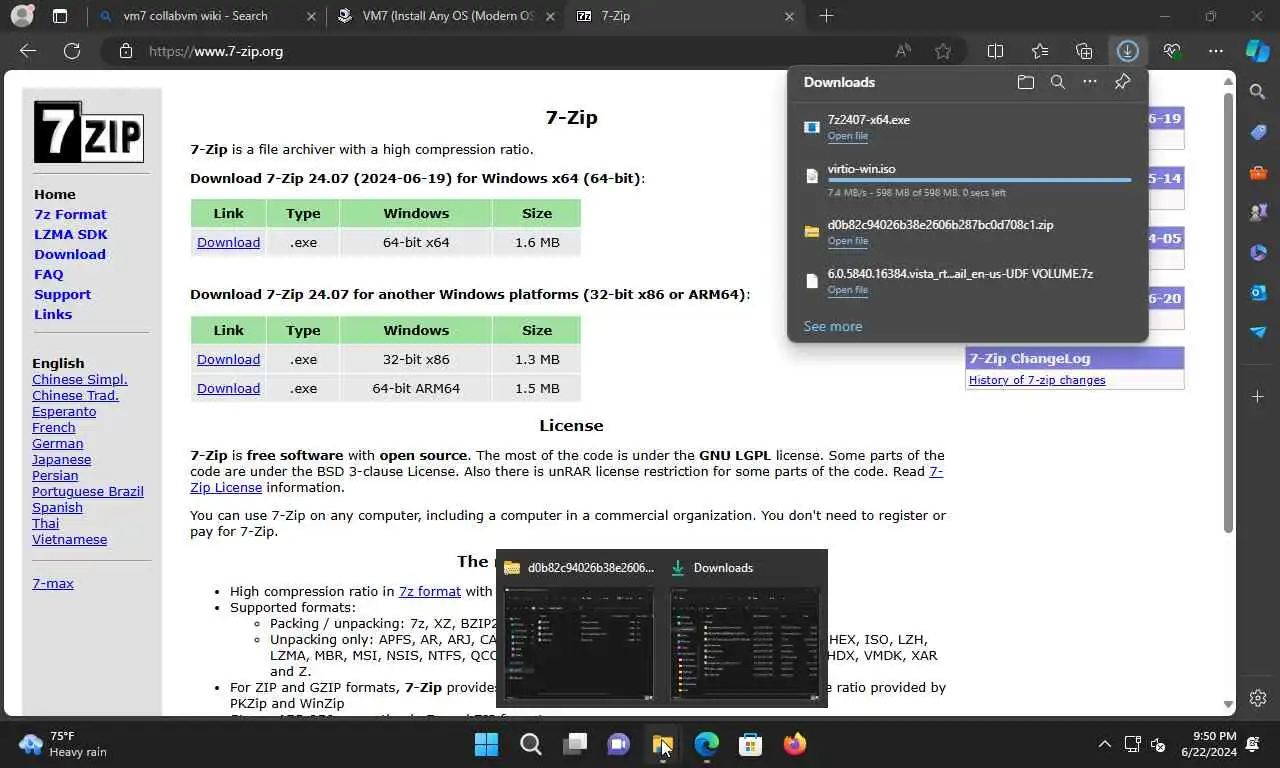The height and width of the screenshot is (768, 1280).
Task: Download the 32-bit x86 exe
Action: point(228,359)
